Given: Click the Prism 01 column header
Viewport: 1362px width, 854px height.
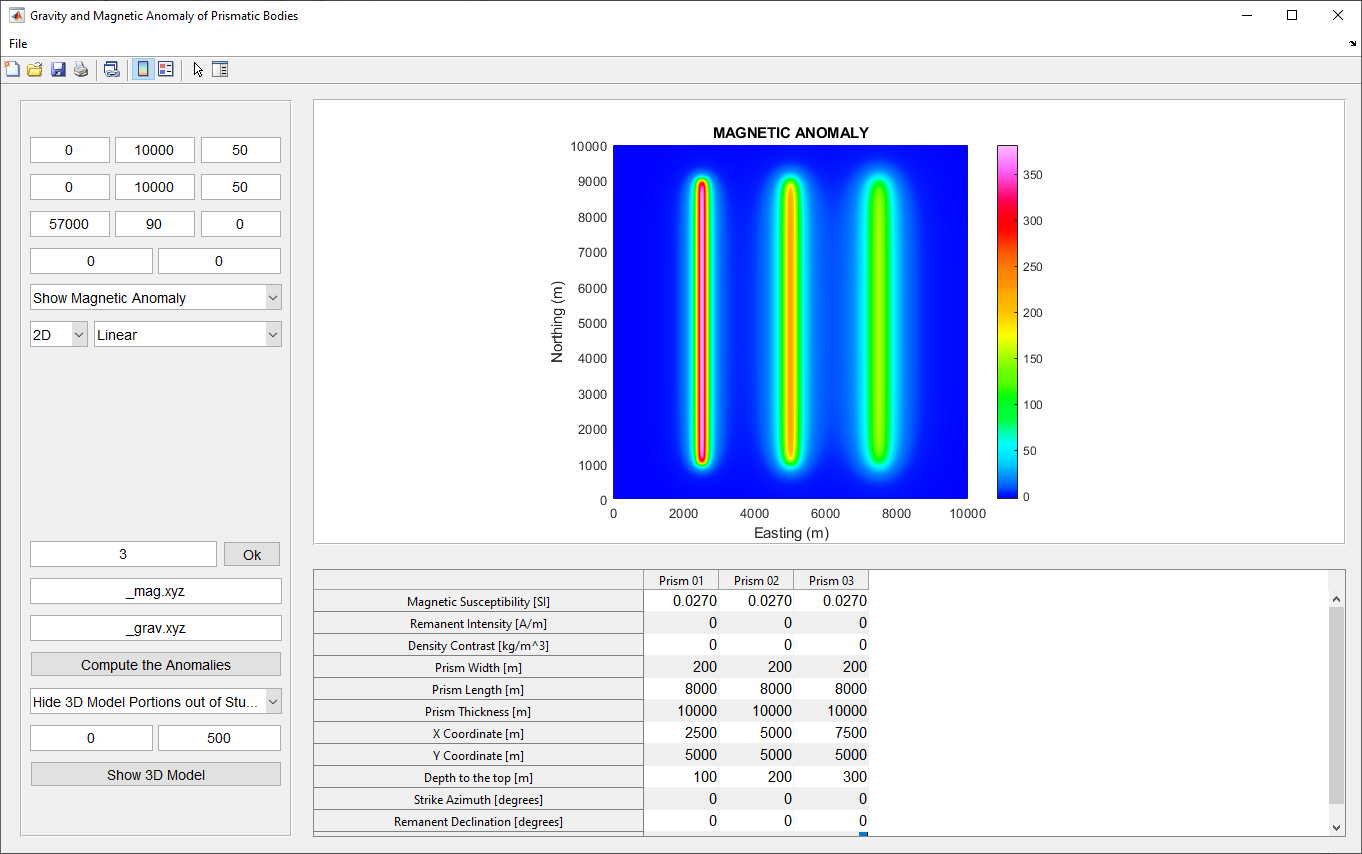Looking at the screenshot, I should pos(681,580).
